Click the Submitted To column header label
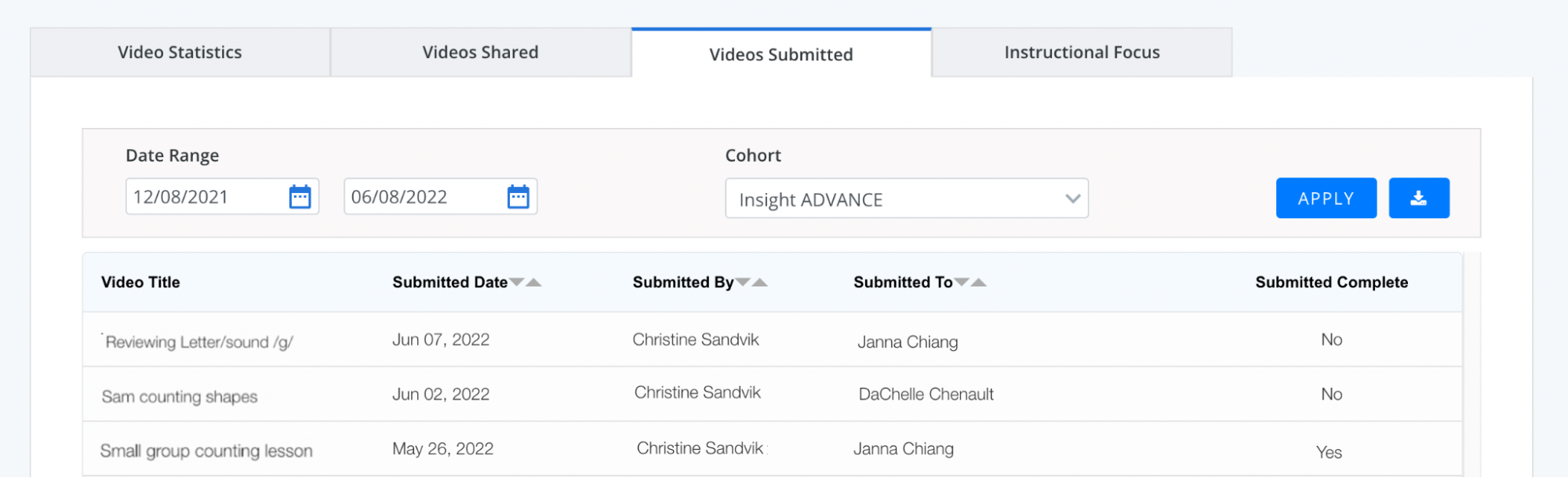 pos(903,283)
